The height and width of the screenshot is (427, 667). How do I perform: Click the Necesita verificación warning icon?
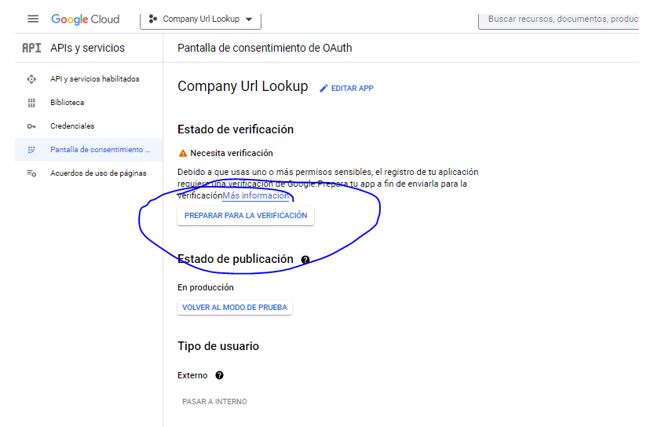pyautogui.click(x=183, y=153)
